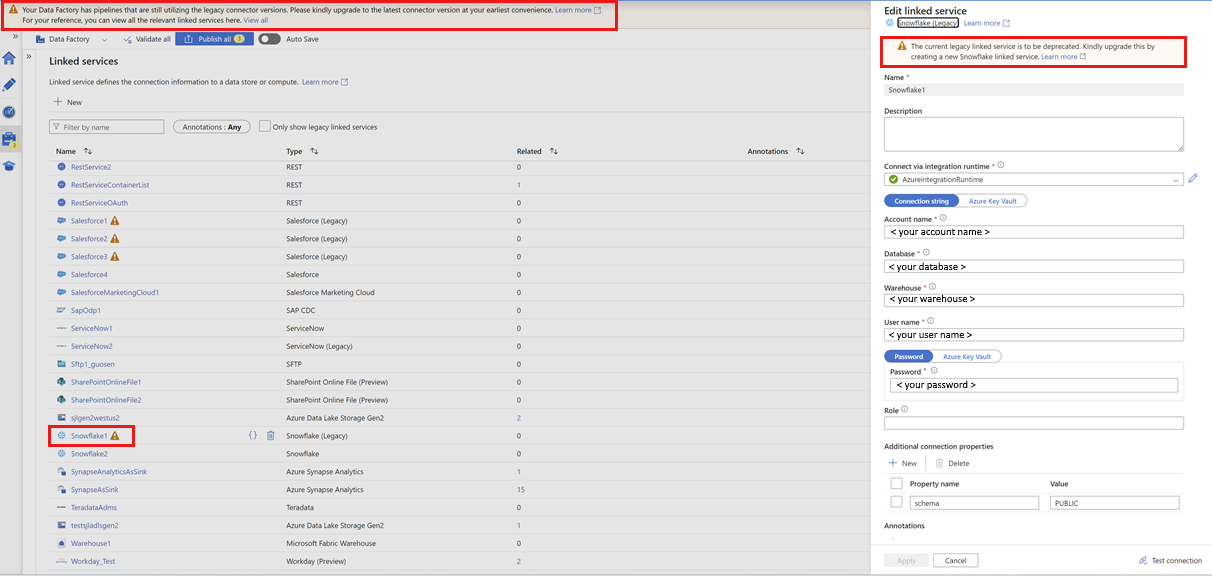The height and width of the screenshot is (576, 1212).
Task: Click Delete connection property
Action: tap(952, 463)
